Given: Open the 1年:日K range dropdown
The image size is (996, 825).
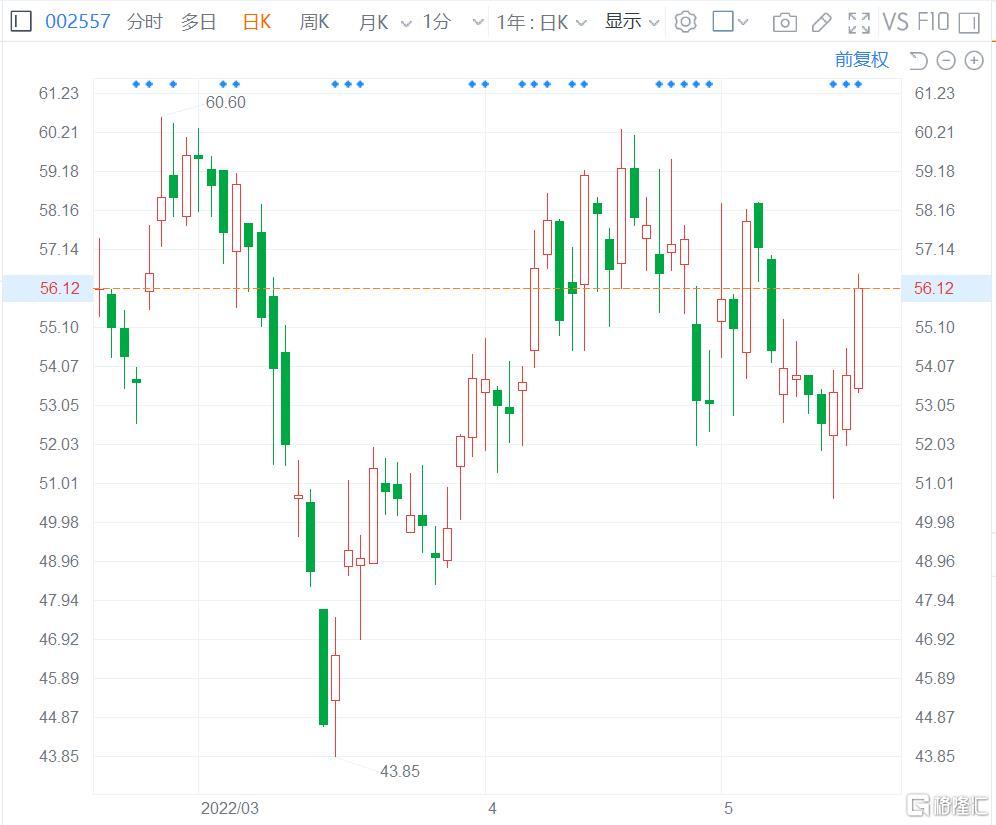Looking at the screenshot, I should (541, 22).
